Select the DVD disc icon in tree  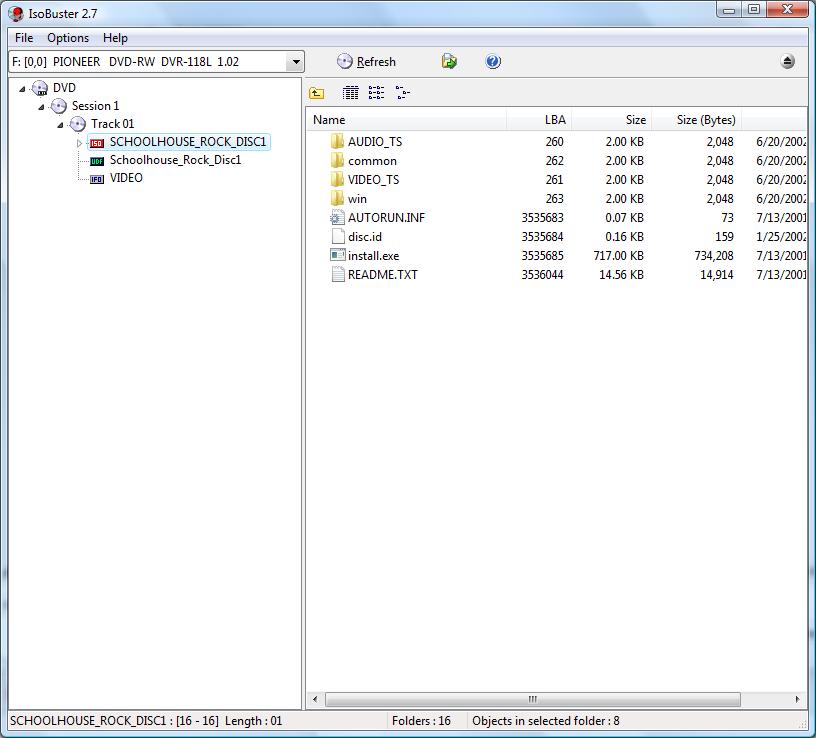pyautogui.click(x=40, y=88)
